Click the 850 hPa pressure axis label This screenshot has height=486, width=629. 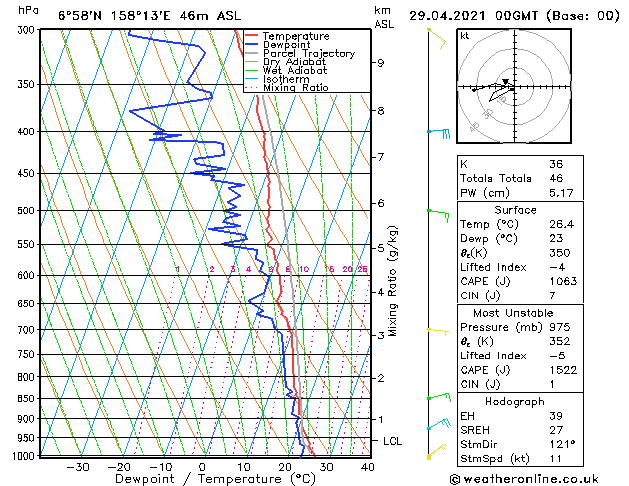pyautogui.click(x=26, y=398)
